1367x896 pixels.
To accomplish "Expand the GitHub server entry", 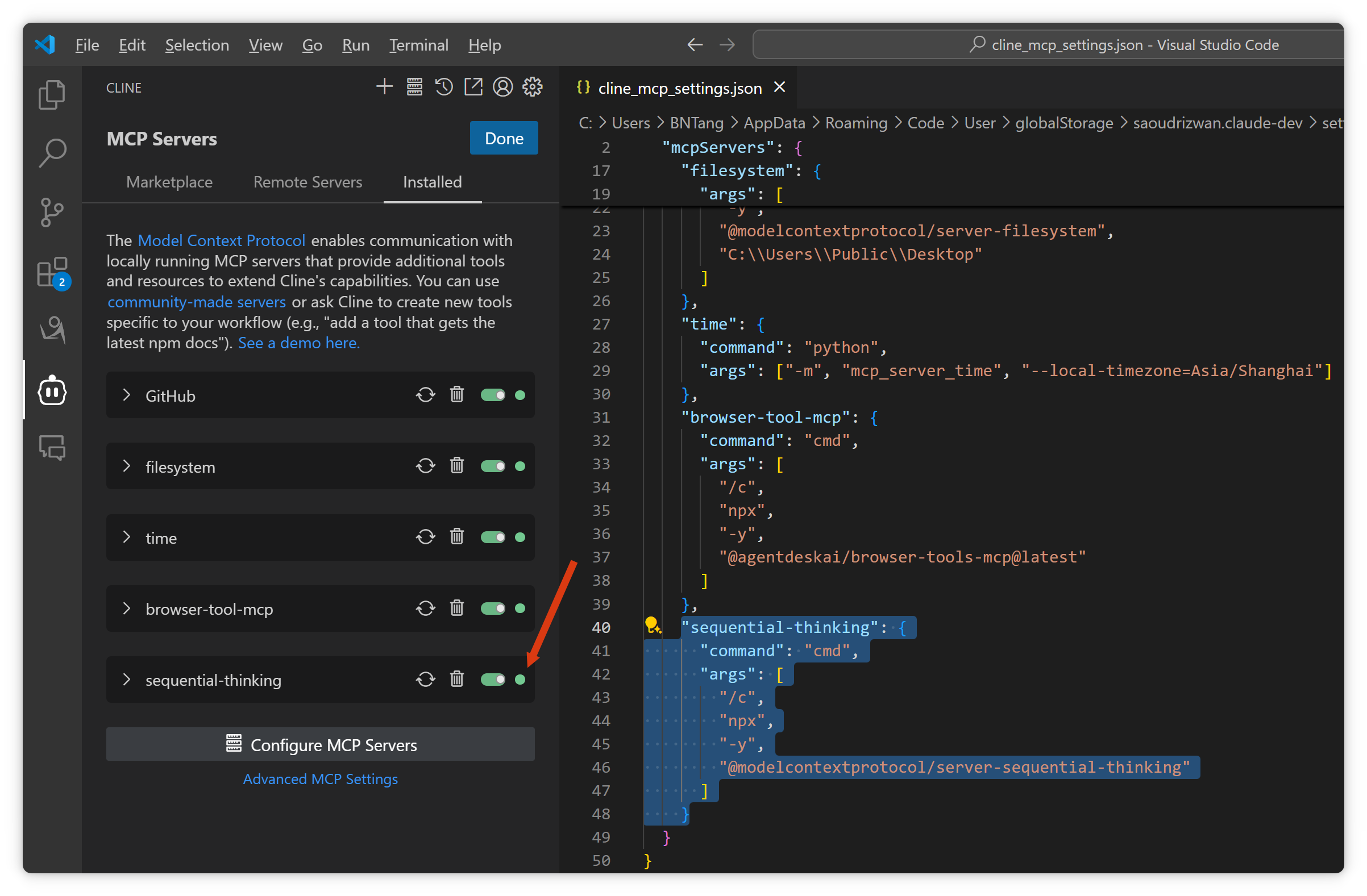I will [x=126, y=395].
